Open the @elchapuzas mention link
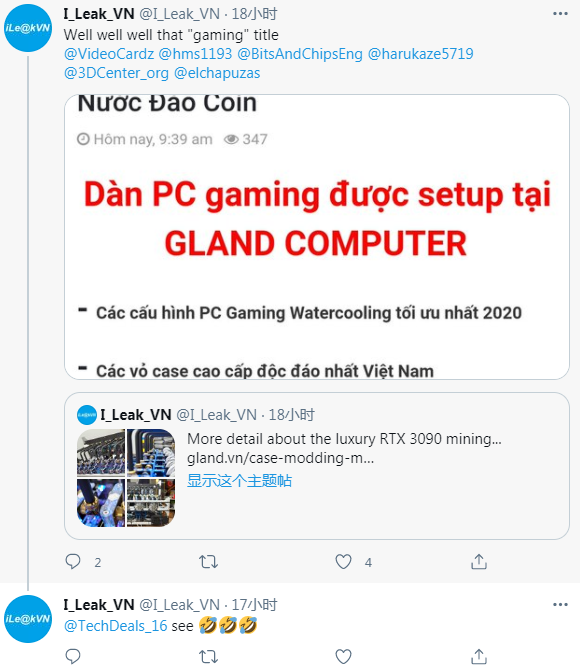The height and width of the screenshot is (669, 580). pyautogui.click(x=217, y=73)
